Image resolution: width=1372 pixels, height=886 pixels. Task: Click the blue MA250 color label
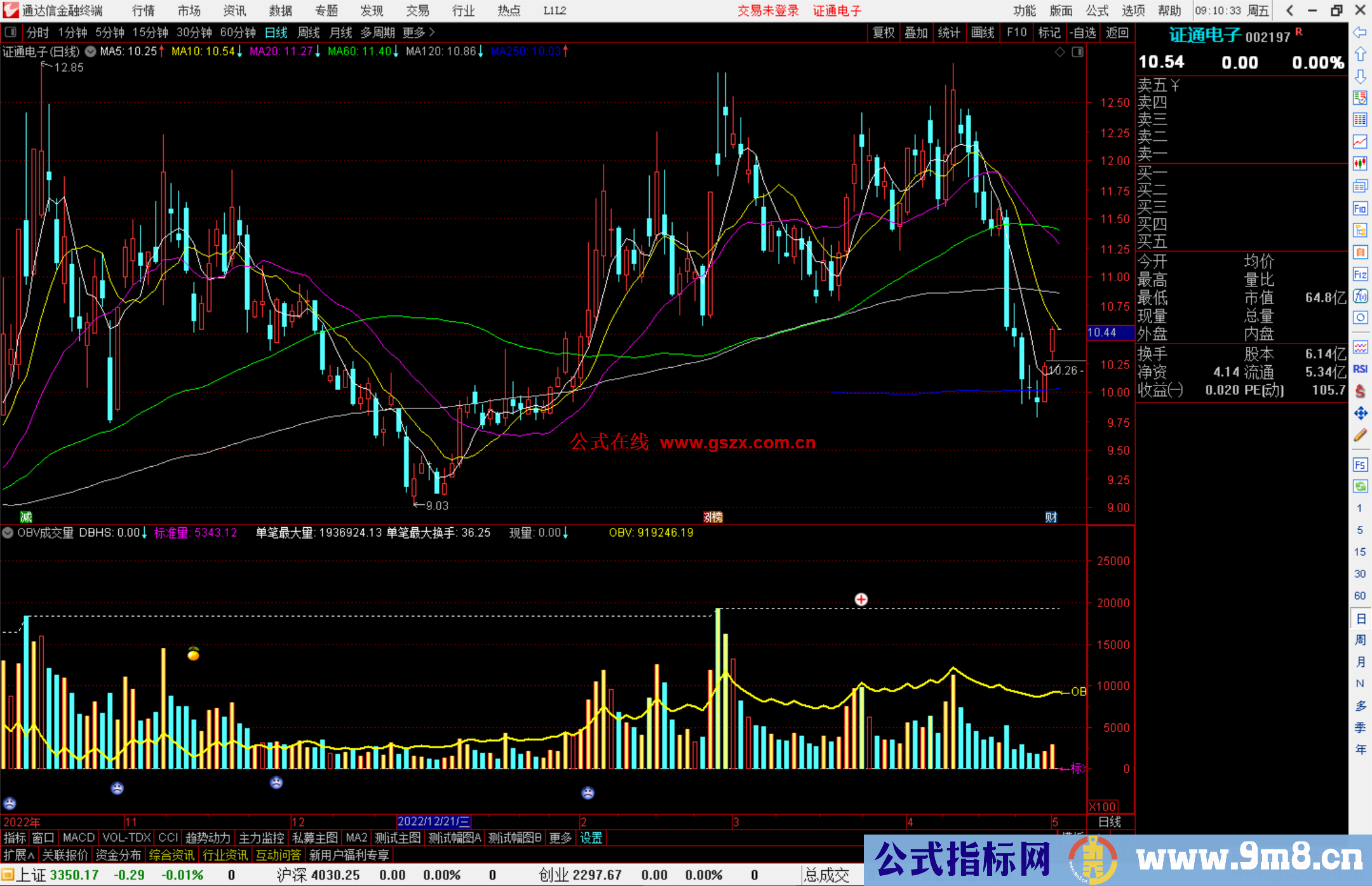coord(526,51)
